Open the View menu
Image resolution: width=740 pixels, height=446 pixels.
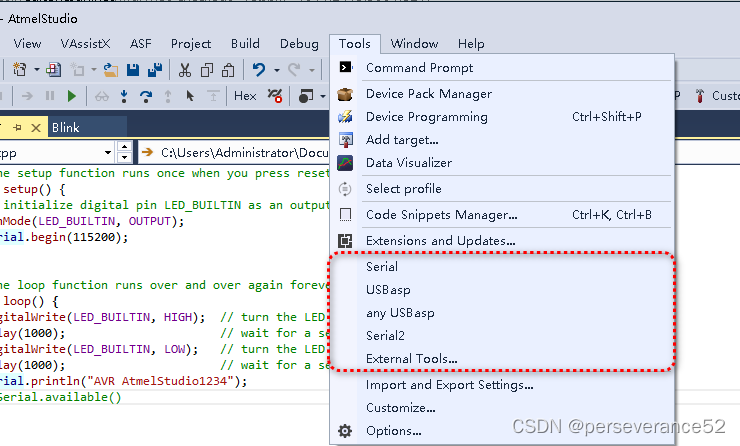(27, 44)
